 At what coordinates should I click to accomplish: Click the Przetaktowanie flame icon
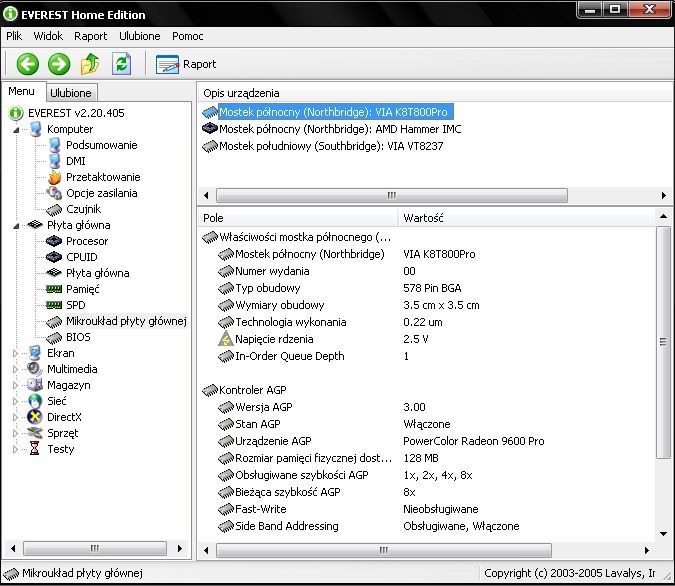click(54, 177)
